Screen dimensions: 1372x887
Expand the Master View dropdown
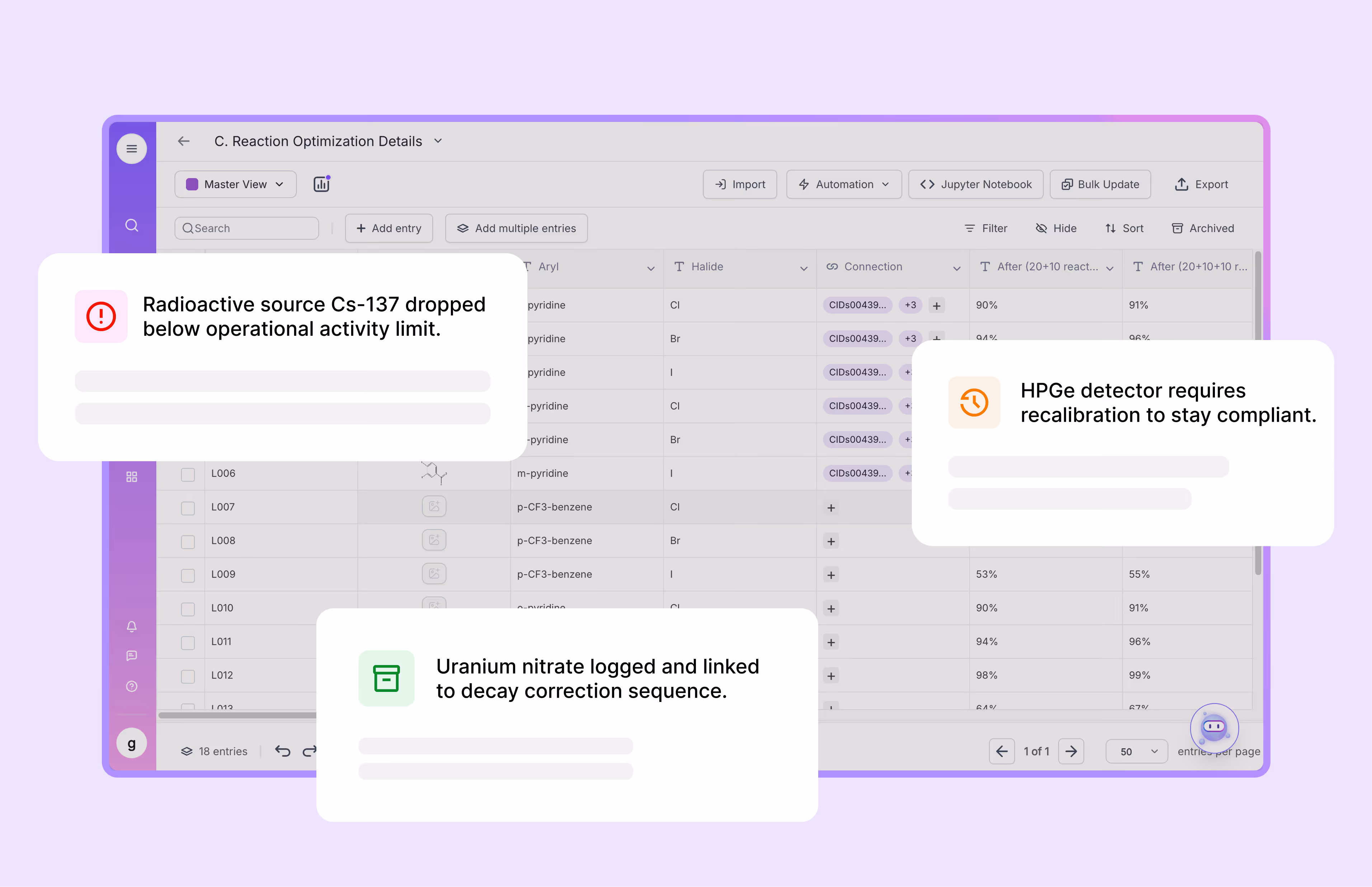[235, 184]
